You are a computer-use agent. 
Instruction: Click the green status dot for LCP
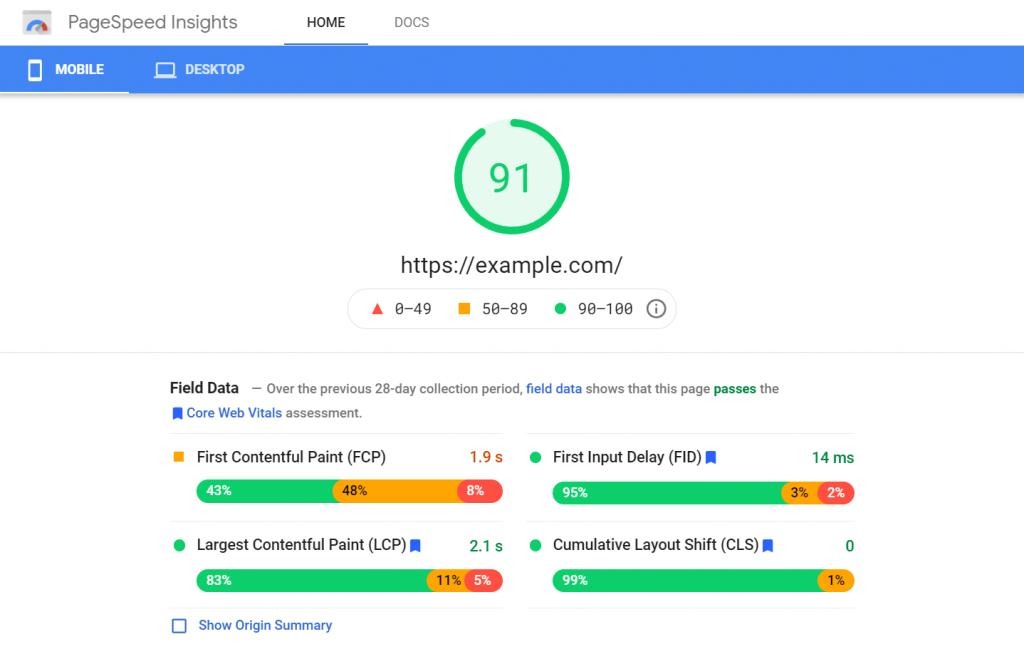point(179,545)
